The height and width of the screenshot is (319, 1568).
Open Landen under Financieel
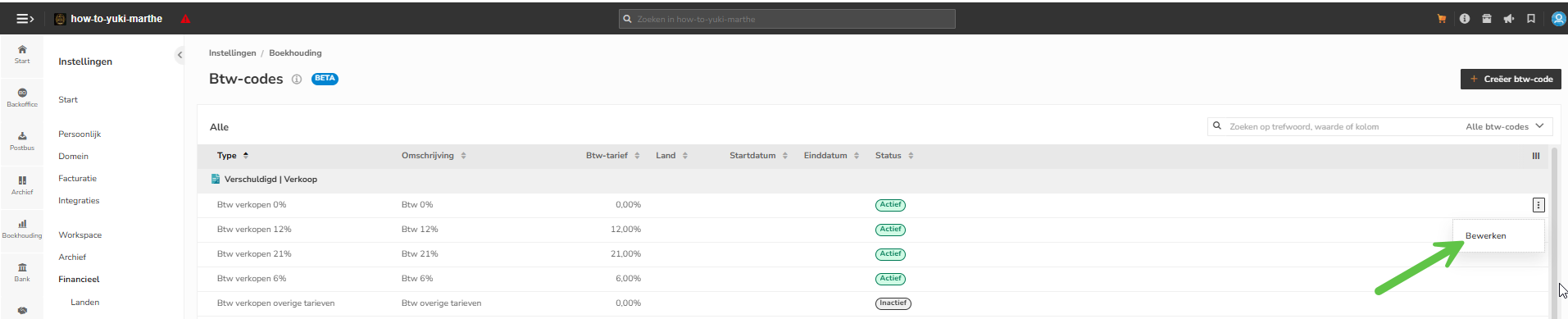85,303
